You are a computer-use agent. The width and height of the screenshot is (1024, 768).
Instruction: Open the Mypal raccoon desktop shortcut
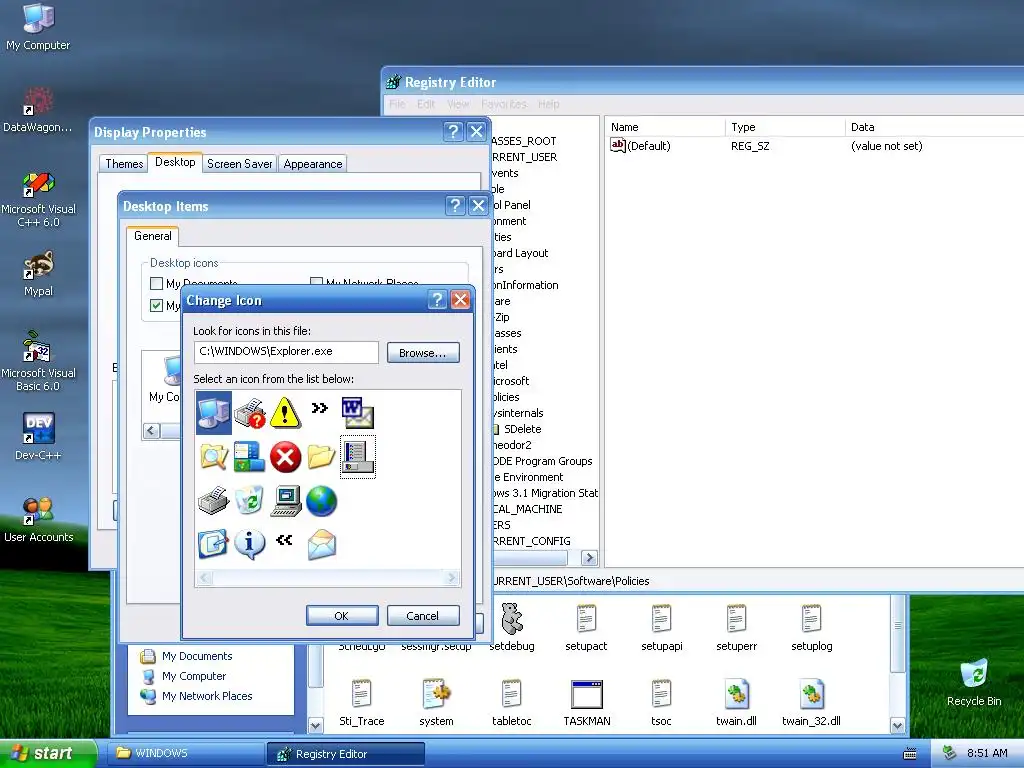coord(39,273)
